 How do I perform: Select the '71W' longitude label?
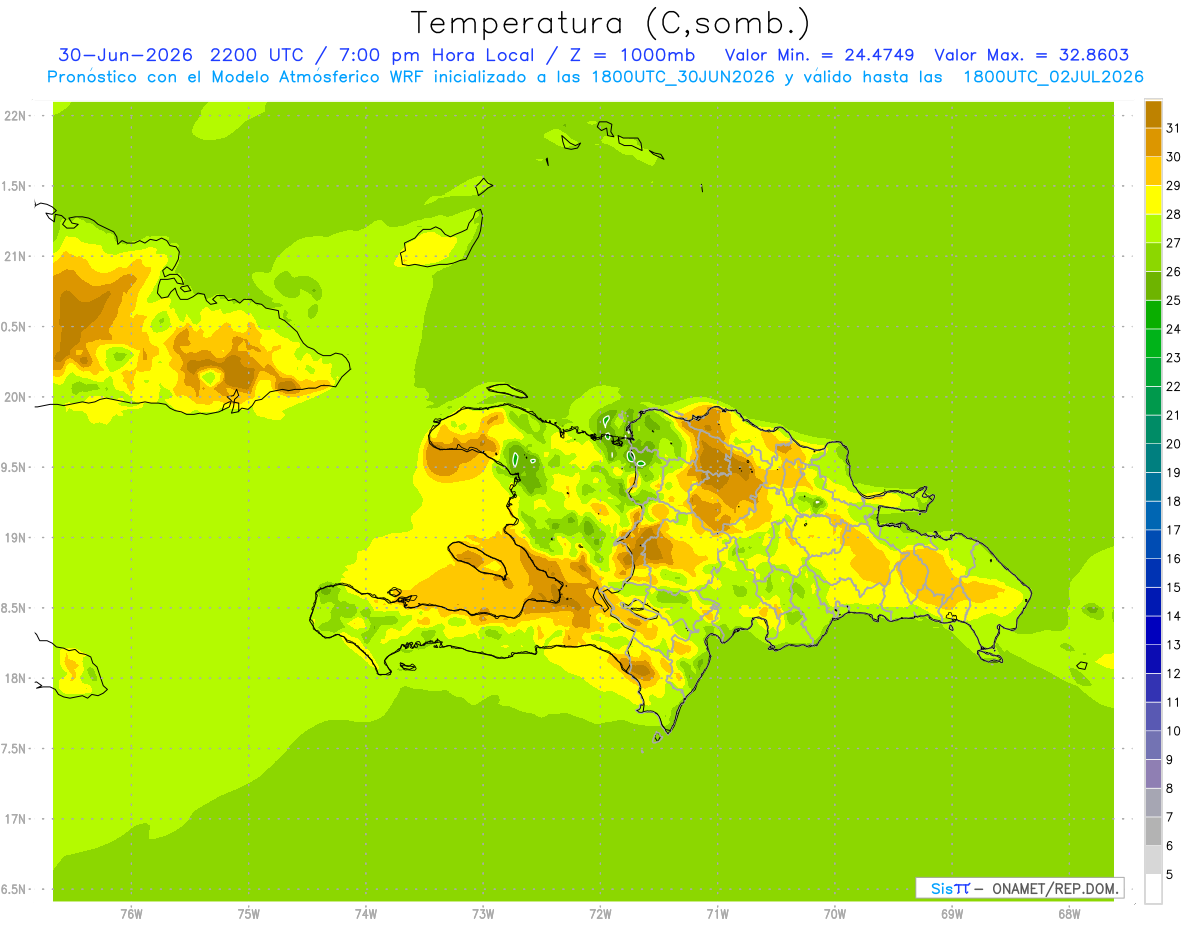717,914
